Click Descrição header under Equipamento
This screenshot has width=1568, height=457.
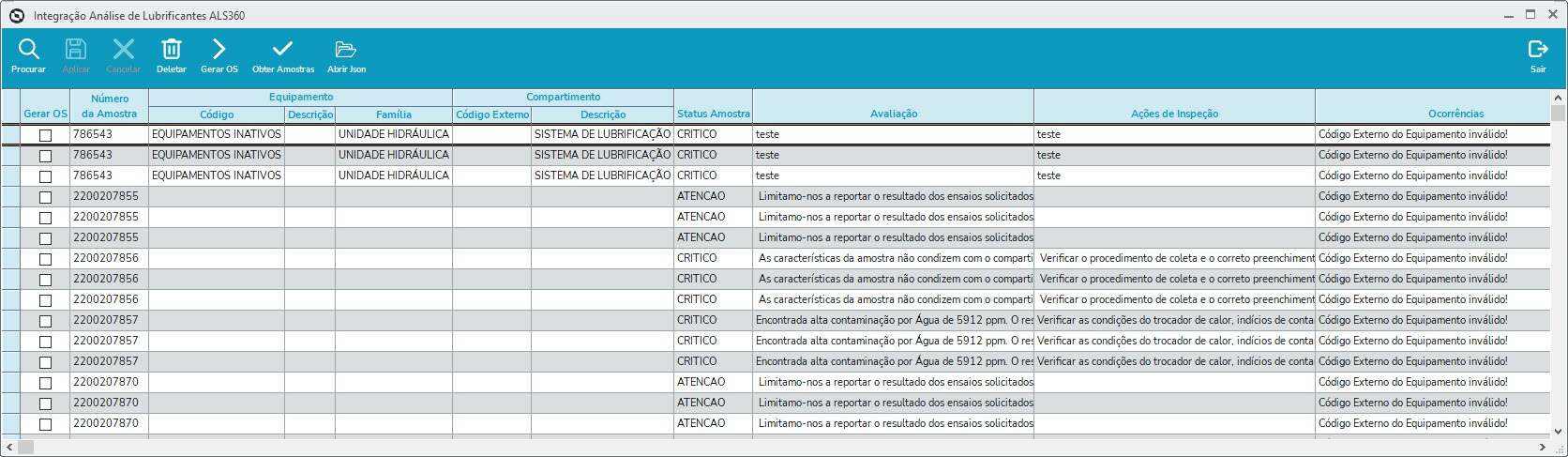(310, 114)
